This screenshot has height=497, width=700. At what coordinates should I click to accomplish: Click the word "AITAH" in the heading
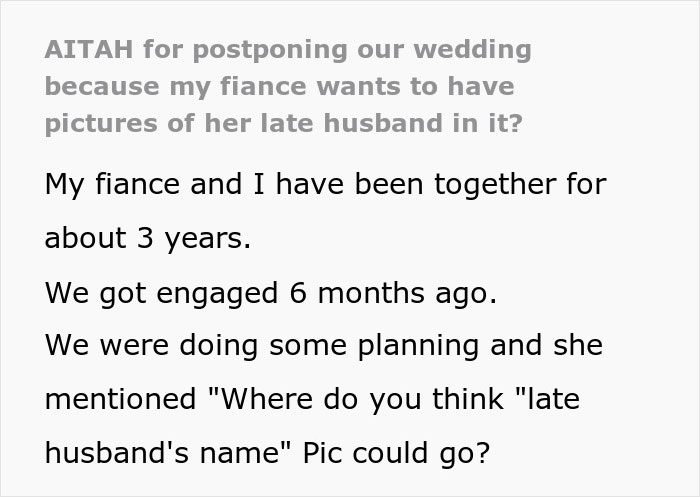click(89, 49)
